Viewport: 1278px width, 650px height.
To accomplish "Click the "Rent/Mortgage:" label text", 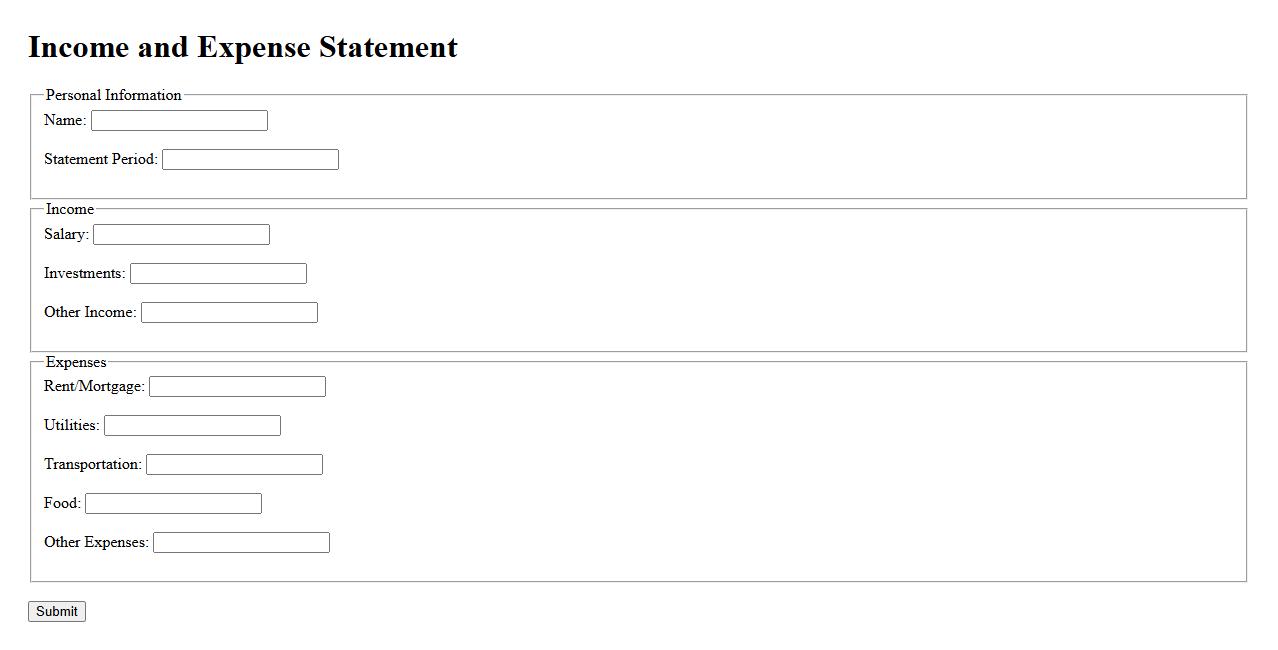I will click(x=94, y=386).
